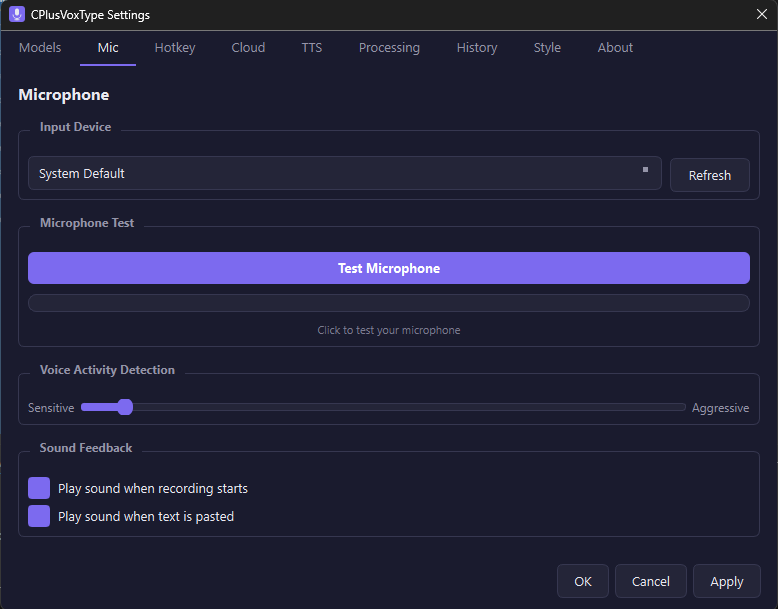This screenshot has width=778, height=609.
Task: Open the TTS tab
Action: (312, 48)
